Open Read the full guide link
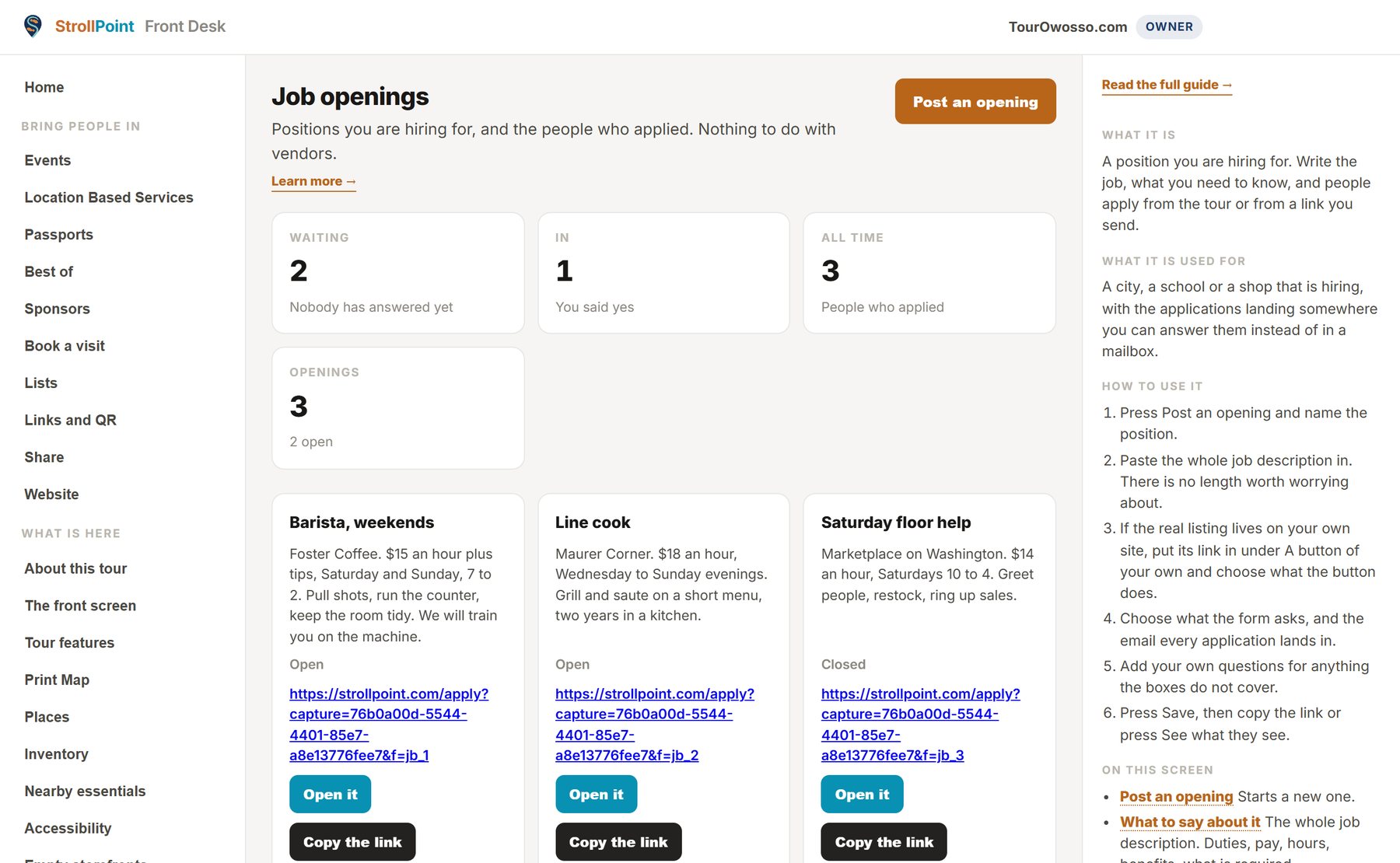The height and width of the screenshot is (863, 1400). (1167, 85)
